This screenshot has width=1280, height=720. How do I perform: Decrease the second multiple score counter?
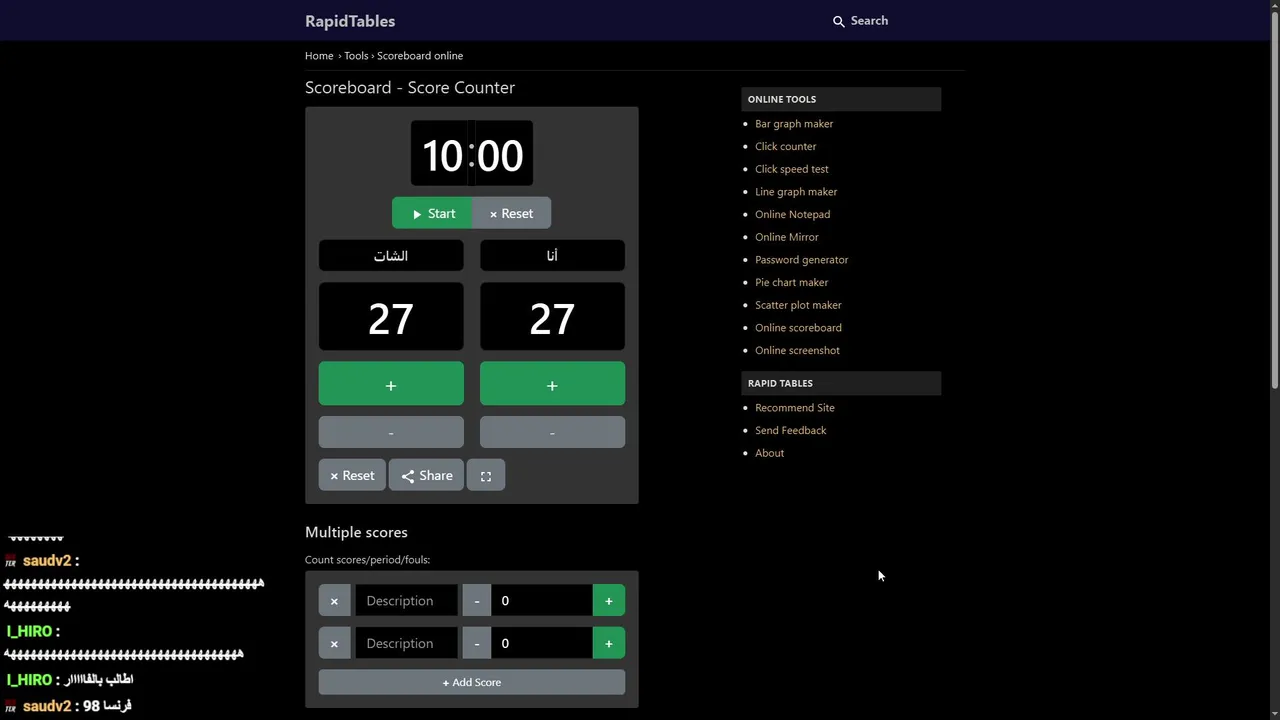pyautogui.click(x=477, y=643)
